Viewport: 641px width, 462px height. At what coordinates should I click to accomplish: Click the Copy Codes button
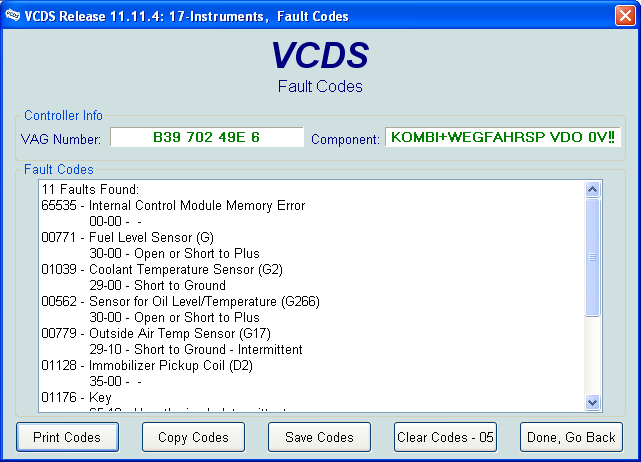click(x=193, y=437)
